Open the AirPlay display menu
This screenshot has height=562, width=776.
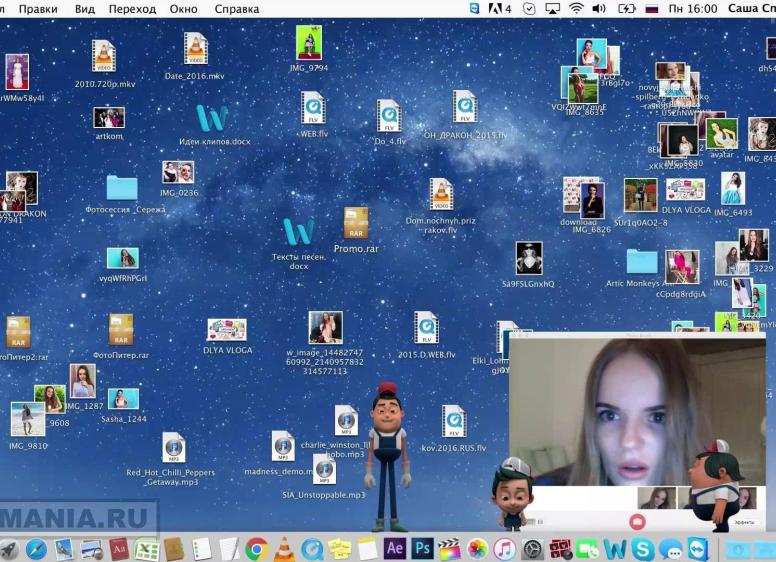tap(552, 8)
